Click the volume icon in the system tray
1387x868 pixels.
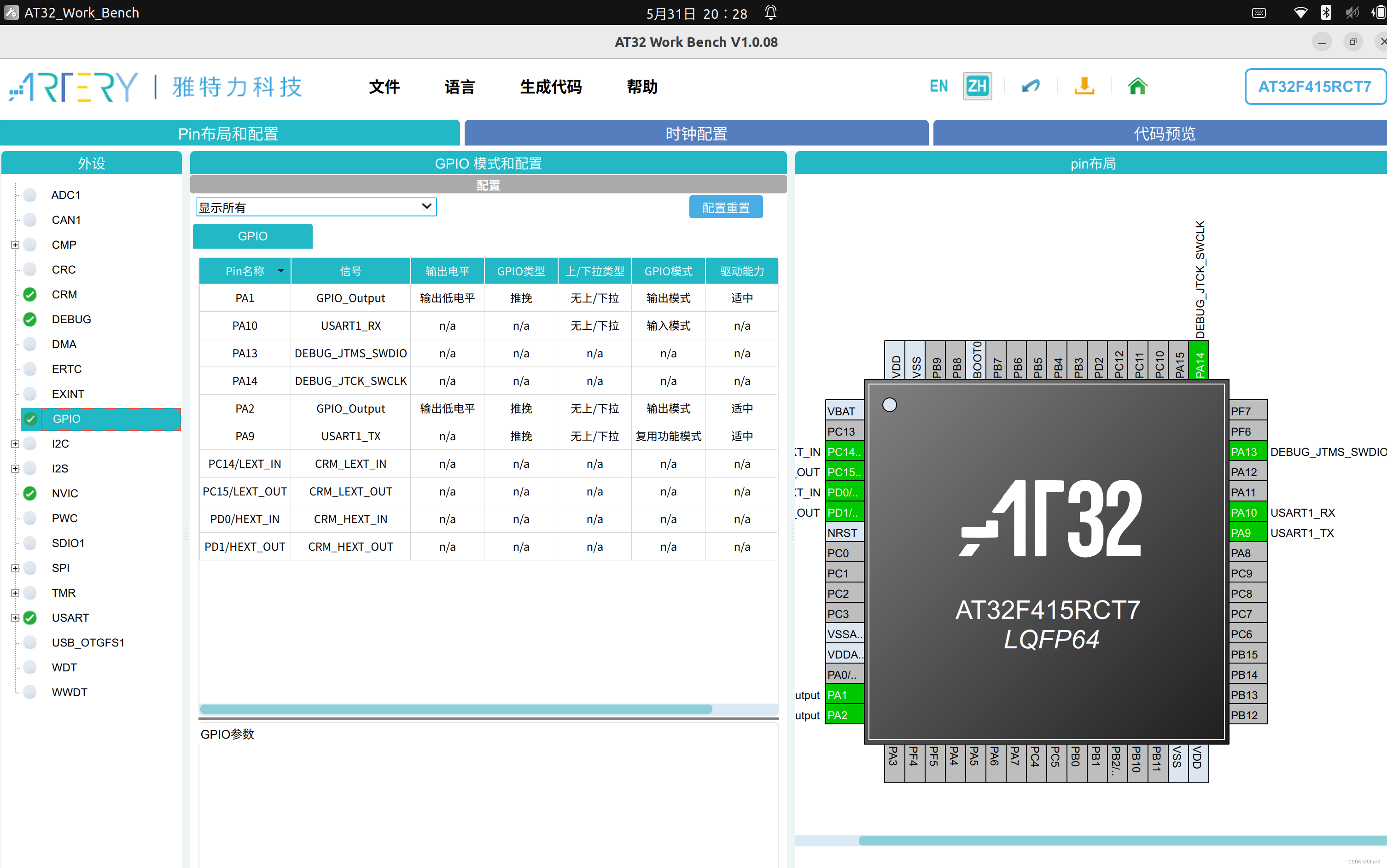pos(1352,12)
